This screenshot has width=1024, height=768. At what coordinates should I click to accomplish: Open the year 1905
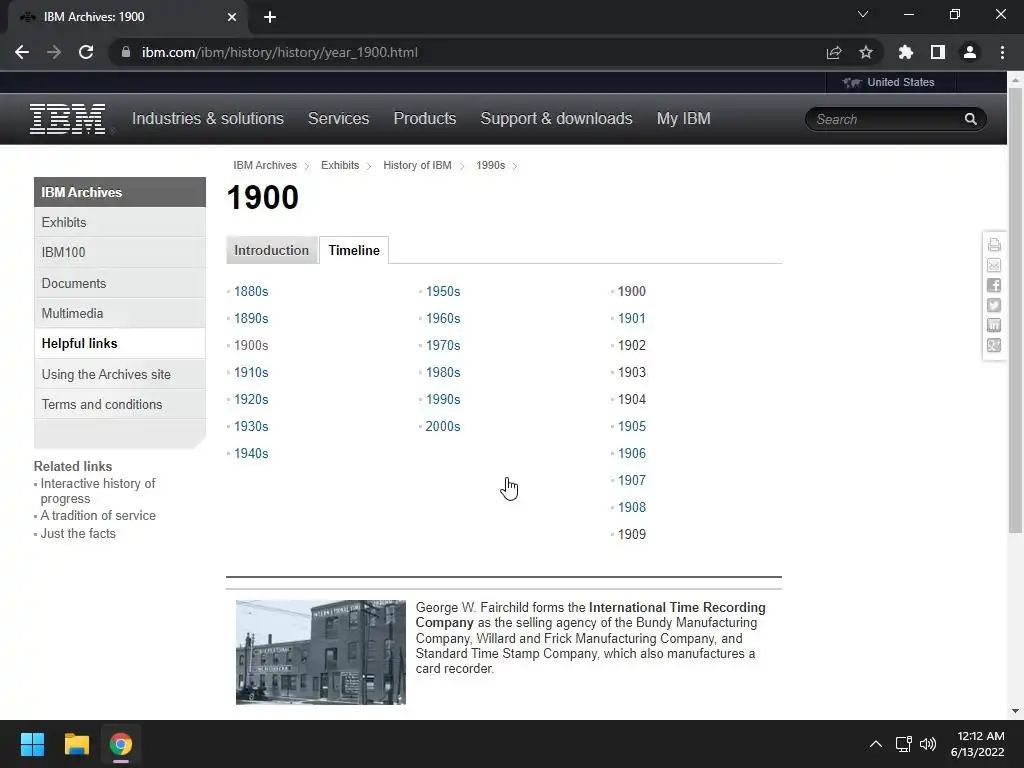[632, 426]
